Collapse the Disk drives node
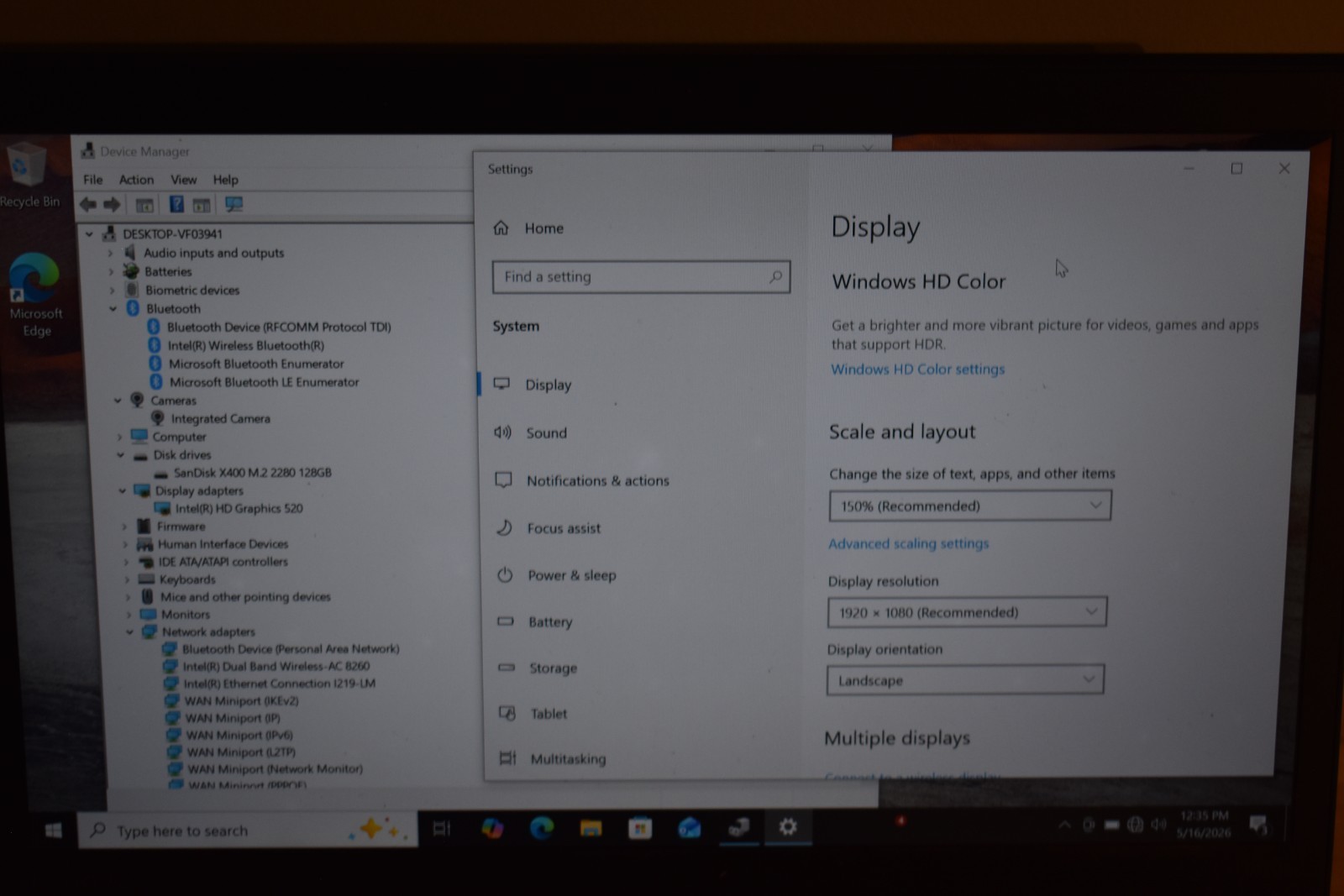The height and width of the screenshot is (896, 1344). [120, 455]
